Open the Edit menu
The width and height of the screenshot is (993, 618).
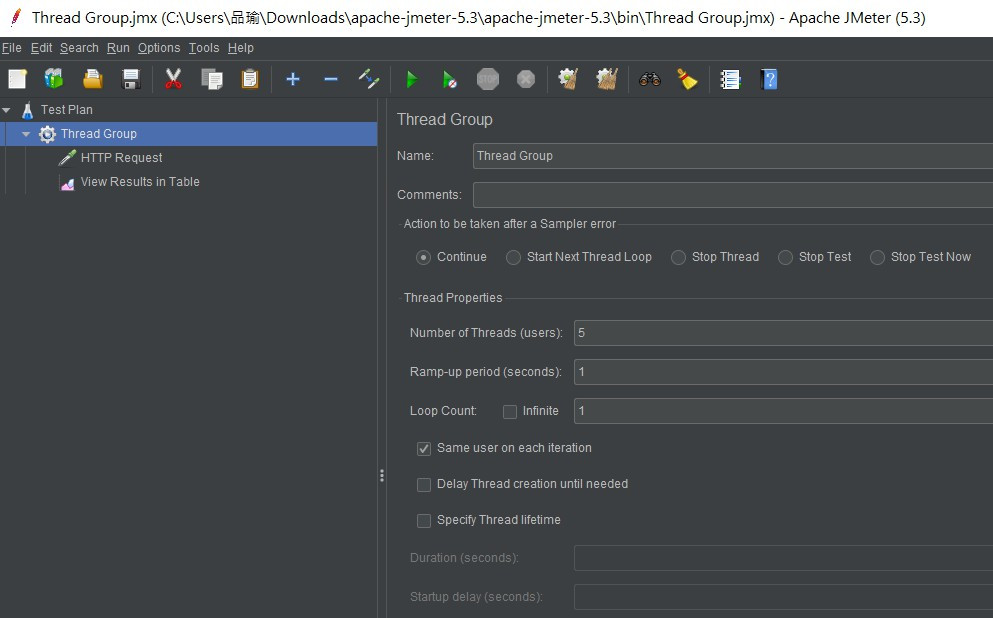point(41,48)
